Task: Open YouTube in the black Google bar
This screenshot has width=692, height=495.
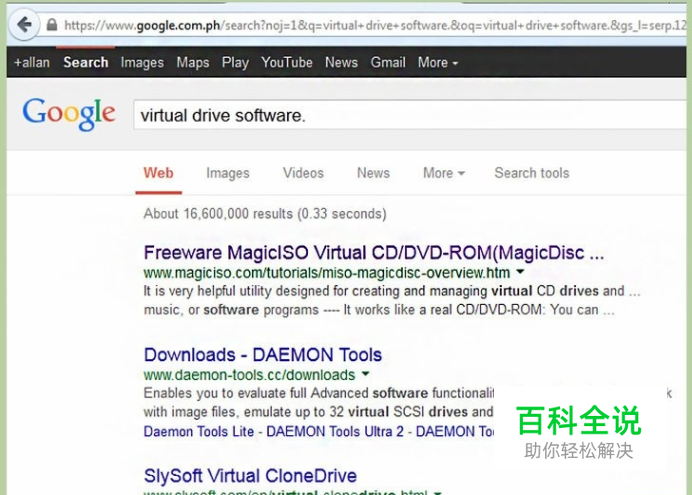Action: (x=287, y=62)
